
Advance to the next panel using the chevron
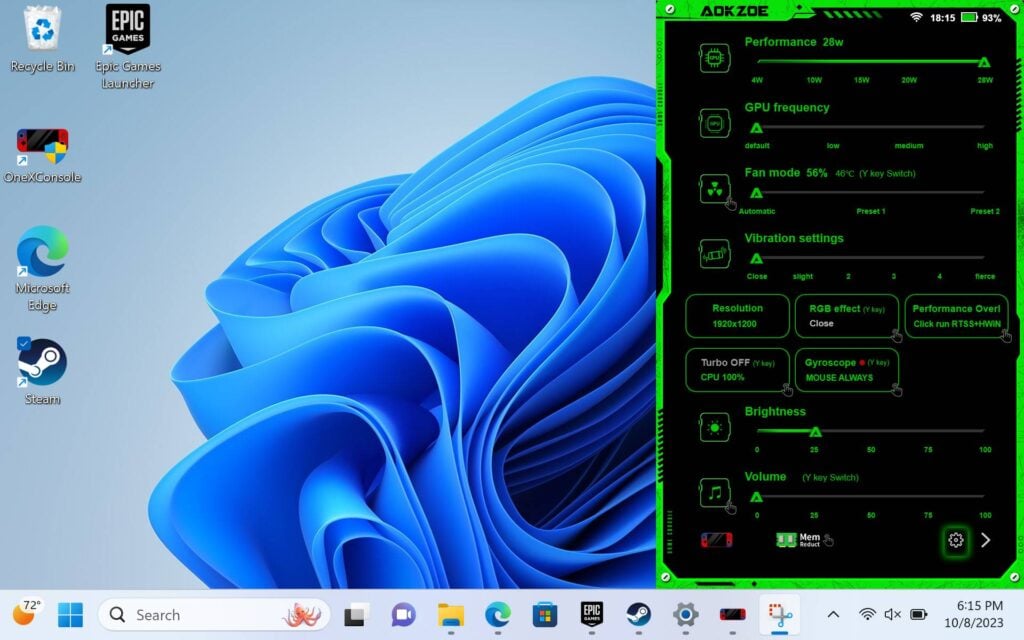click(986, 540)
